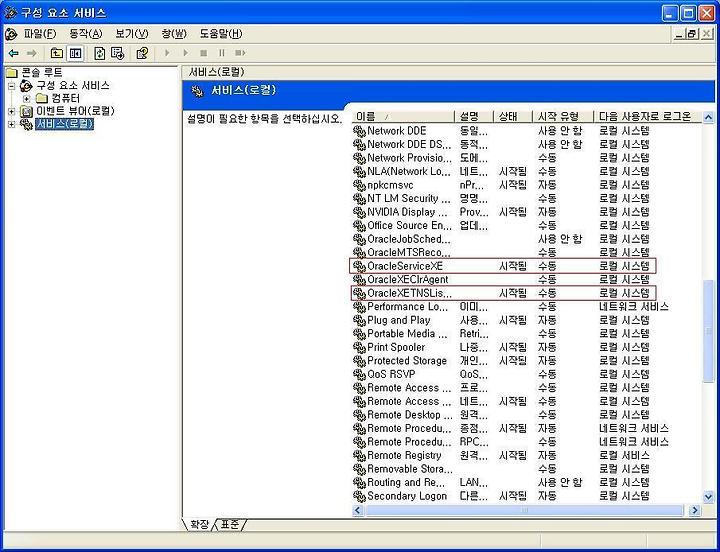Image resolution: width=720 pixels, height=552 pixels.
Task: Click the Forward arrow toolbar icon
Action: click(x=31, y=53)
